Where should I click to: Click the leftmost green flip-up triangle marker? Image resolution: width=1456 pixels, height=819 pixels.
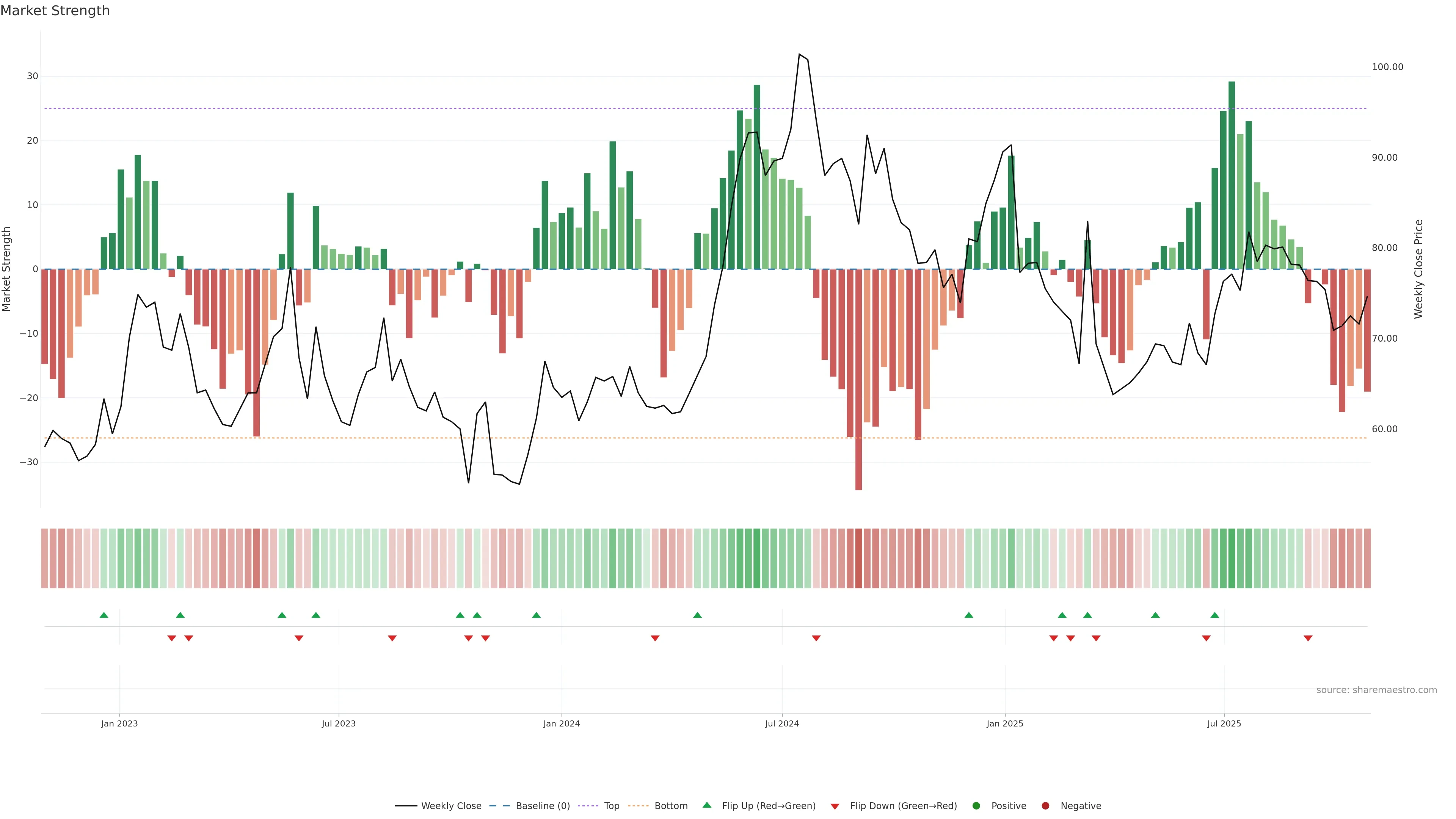click(x=104, y=615)
